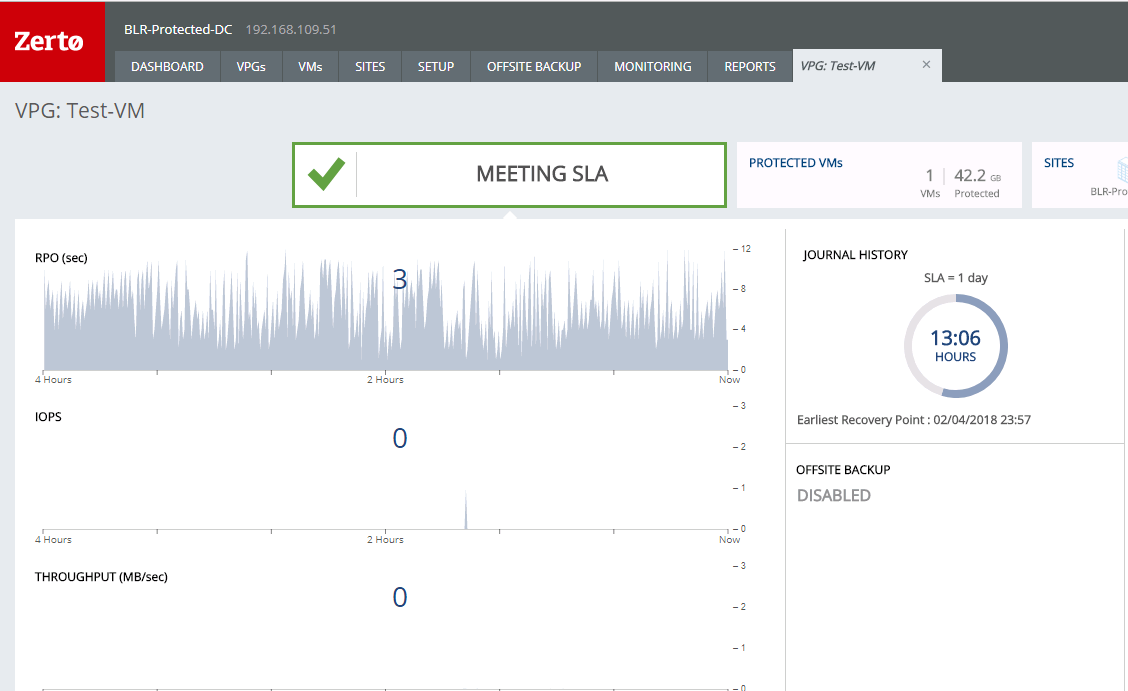
Task: Click the Zerto logo
Action: coord(49,42)
